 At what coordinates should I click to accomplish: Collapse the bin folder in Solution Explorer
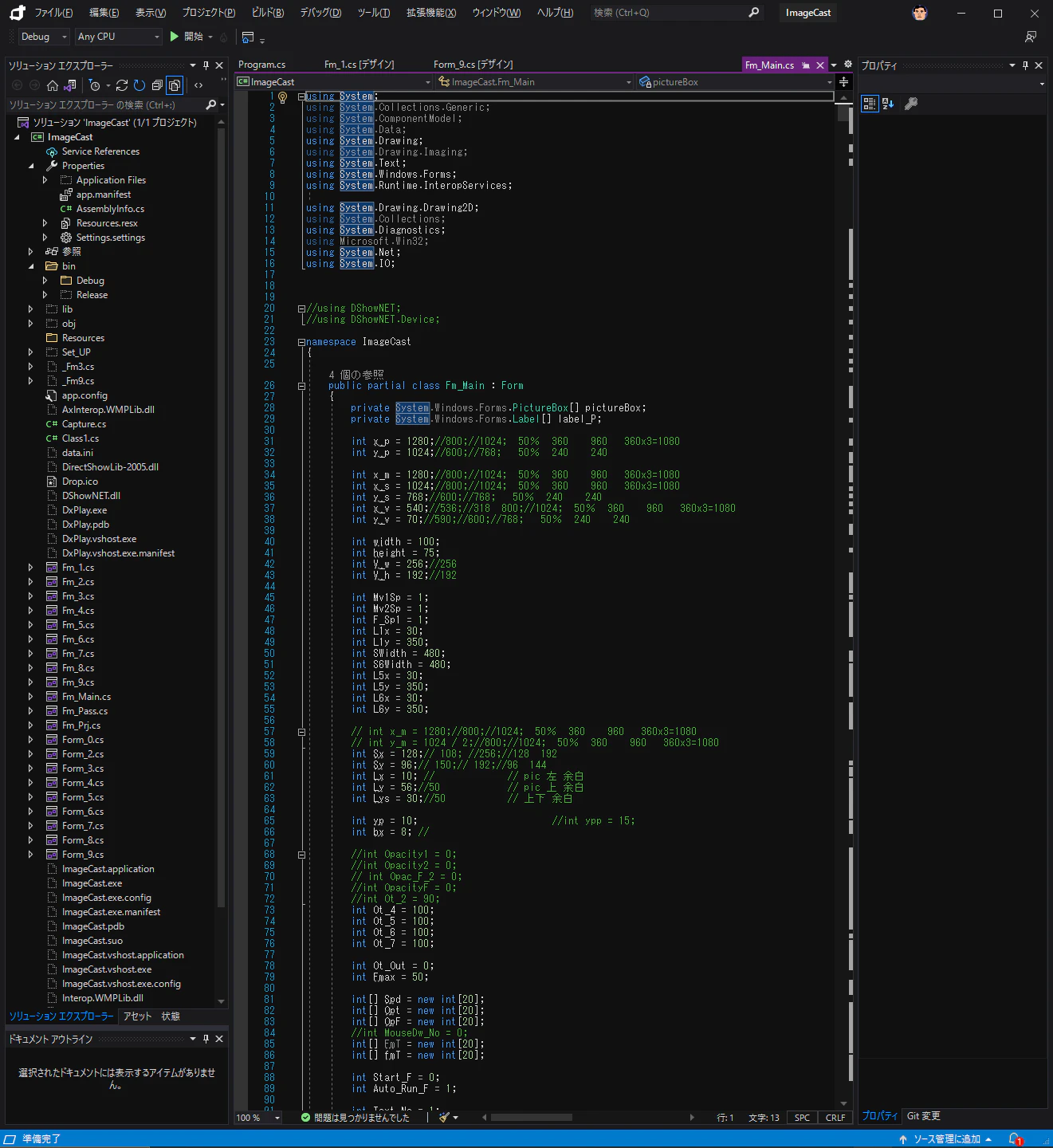[x=30, y=266]
